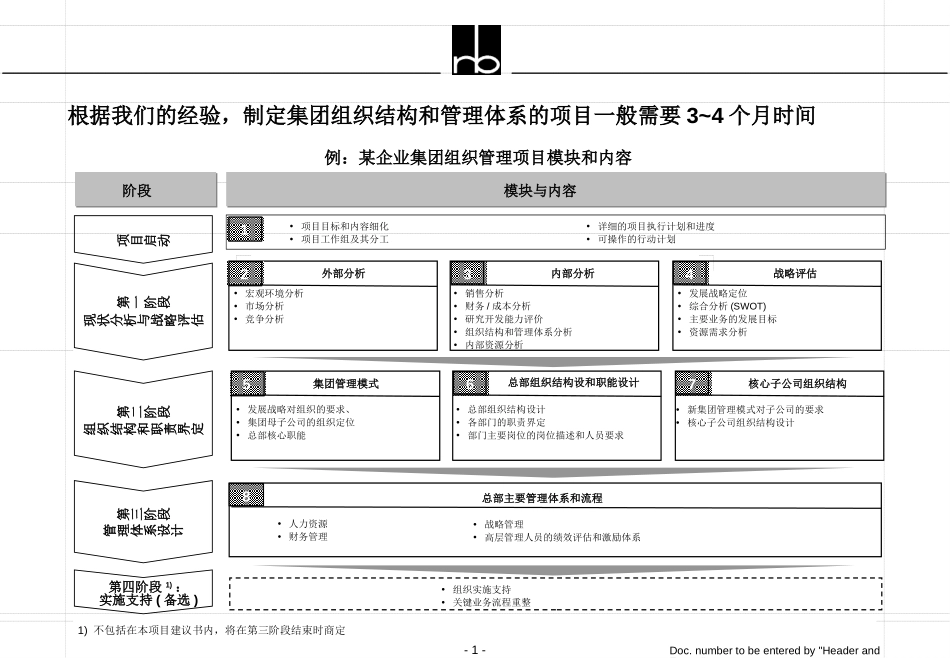The height and width of the screenshot is (658, 950).
Task: Click the page number - 1 -
Action: click(475, 650)
